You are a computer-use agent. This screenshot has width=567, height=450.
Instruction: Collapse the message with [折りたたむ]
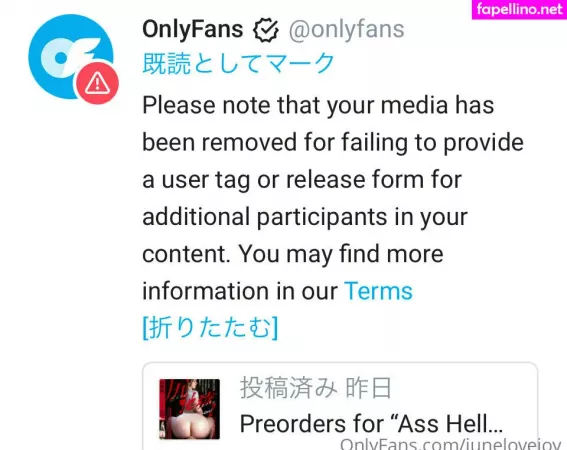coord(210,328)
